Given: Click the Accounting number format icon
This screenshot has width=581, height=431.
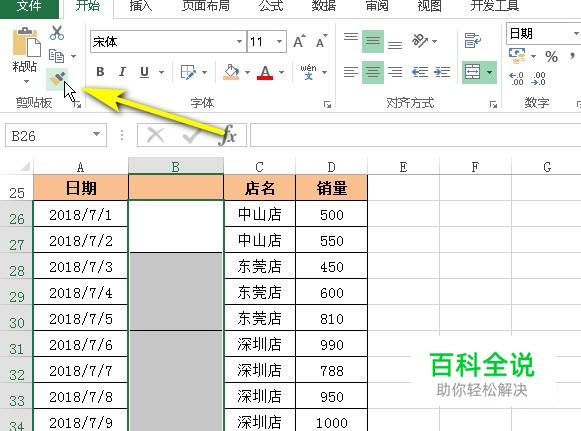Looking at the screenshot, I should (517, 56).
